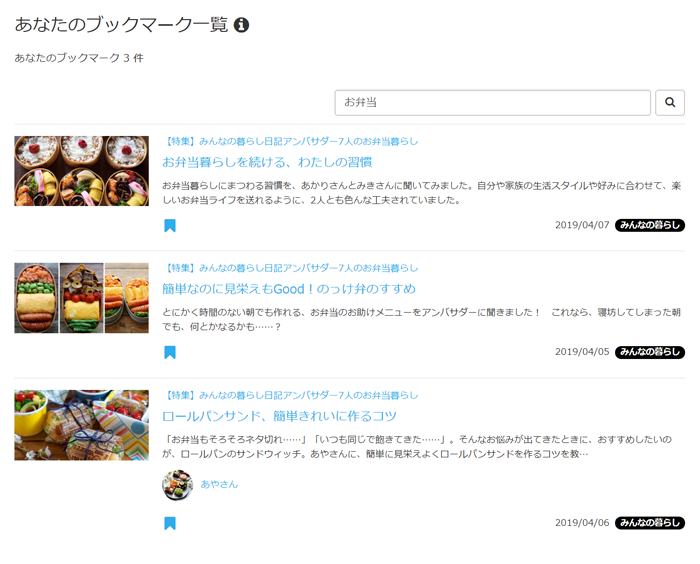Viewport: 700px width, 564px height.
Task: Toggle bookmark icon for ロールパンサンド article
Action: 170,523
